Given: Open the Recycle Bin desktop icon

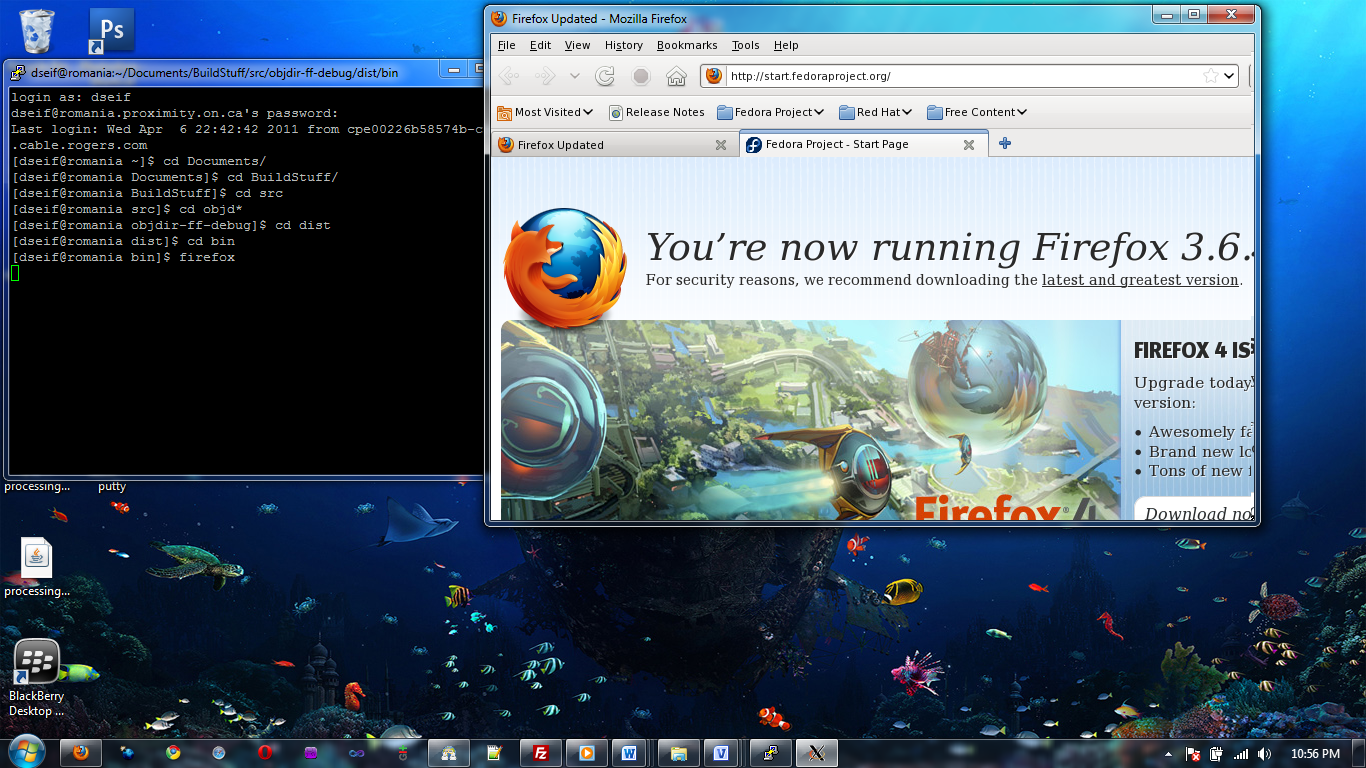Looking at the screenshot, I should tap(37, 30).
